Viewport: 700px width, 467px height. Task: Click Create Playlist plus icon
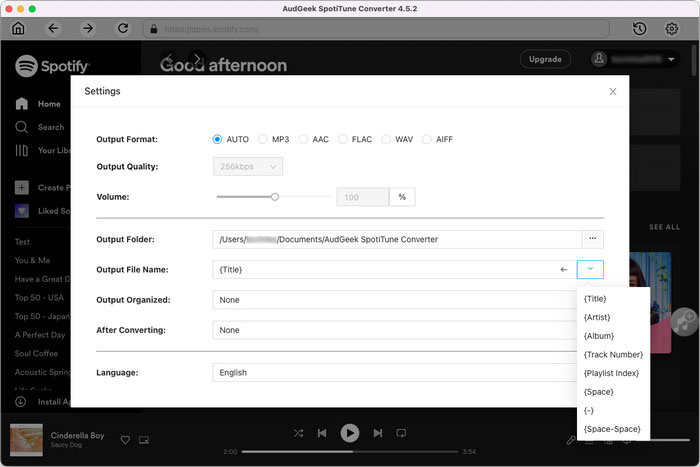[21, 188]
